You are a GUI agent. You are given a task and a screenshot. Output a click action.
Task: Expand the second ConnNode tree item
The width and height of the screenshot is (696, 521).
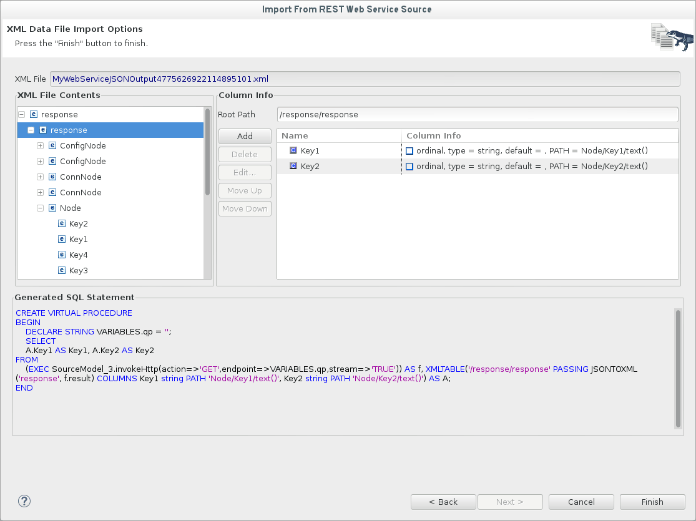(40, 192)
